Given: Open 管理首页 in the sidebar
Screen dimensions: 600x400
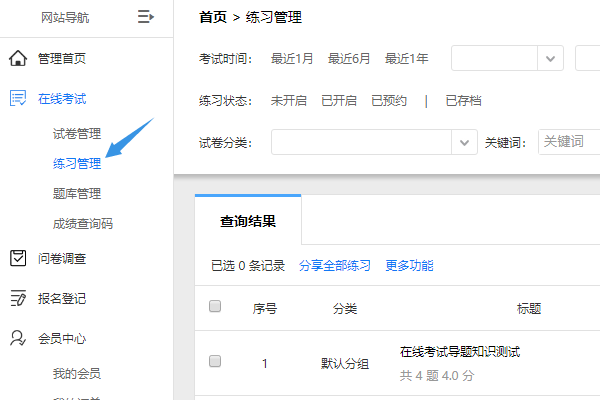Looking at the screenshot, I should tap(62, 59).
